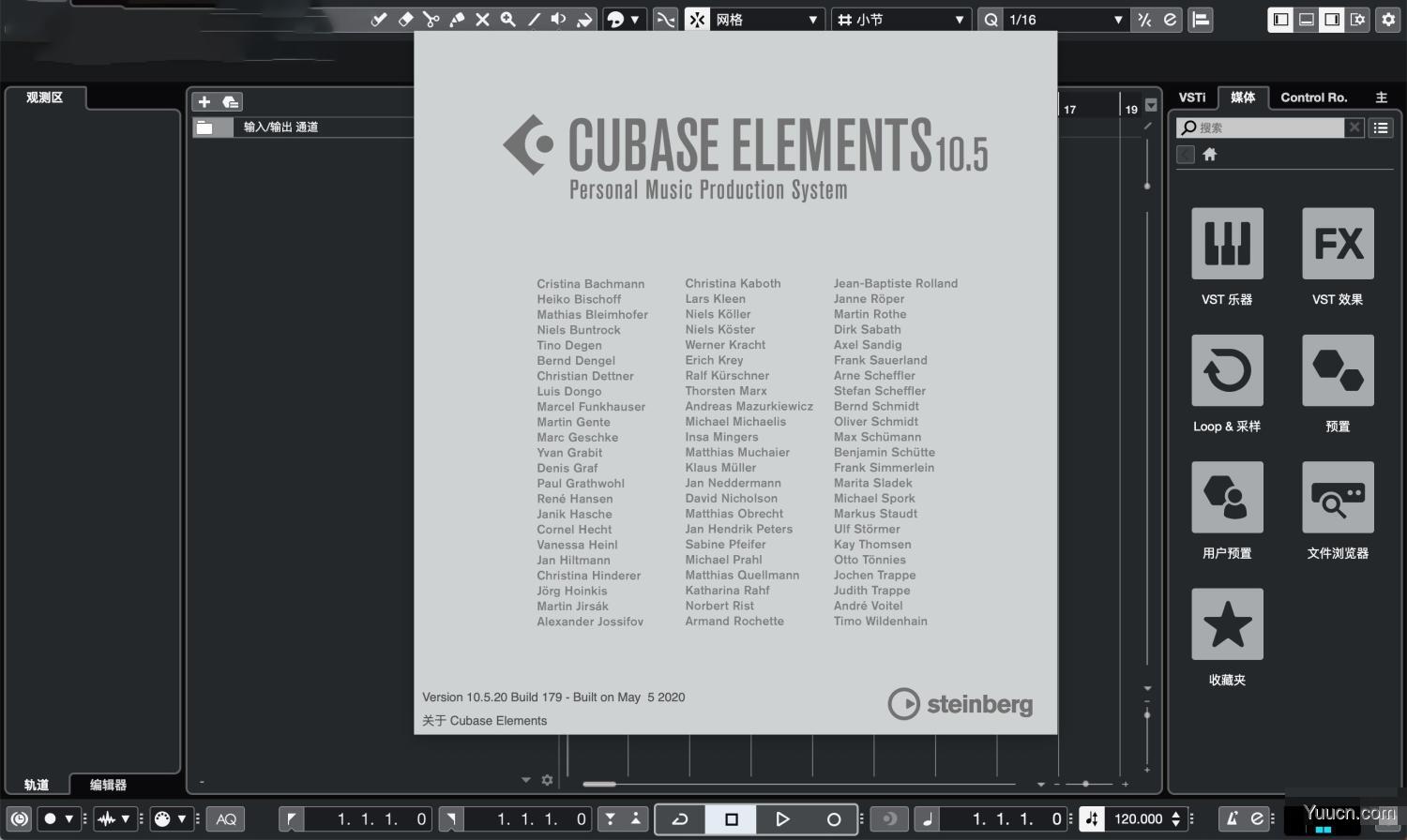Viewport: 1407px width, 840px height.
Task: Open the ruler dropdown arrow beside 19
Action: pos(1151,105)
